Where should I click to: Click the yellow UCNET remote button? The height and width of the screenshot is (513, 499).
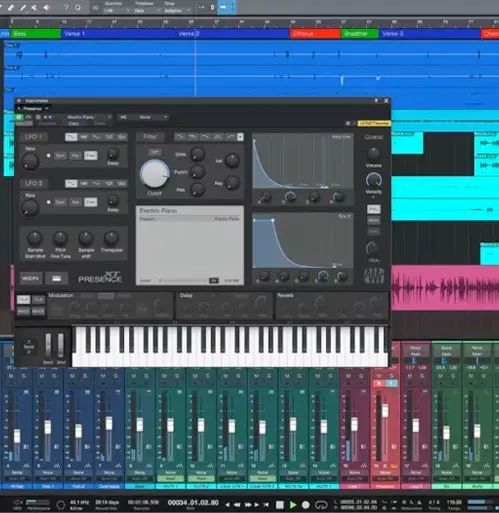374,123
